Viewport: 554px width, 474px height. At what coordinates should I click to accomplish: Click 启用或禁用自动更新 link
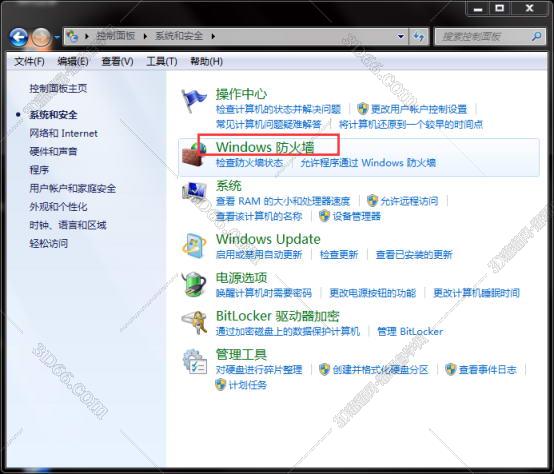pos(259,255)
